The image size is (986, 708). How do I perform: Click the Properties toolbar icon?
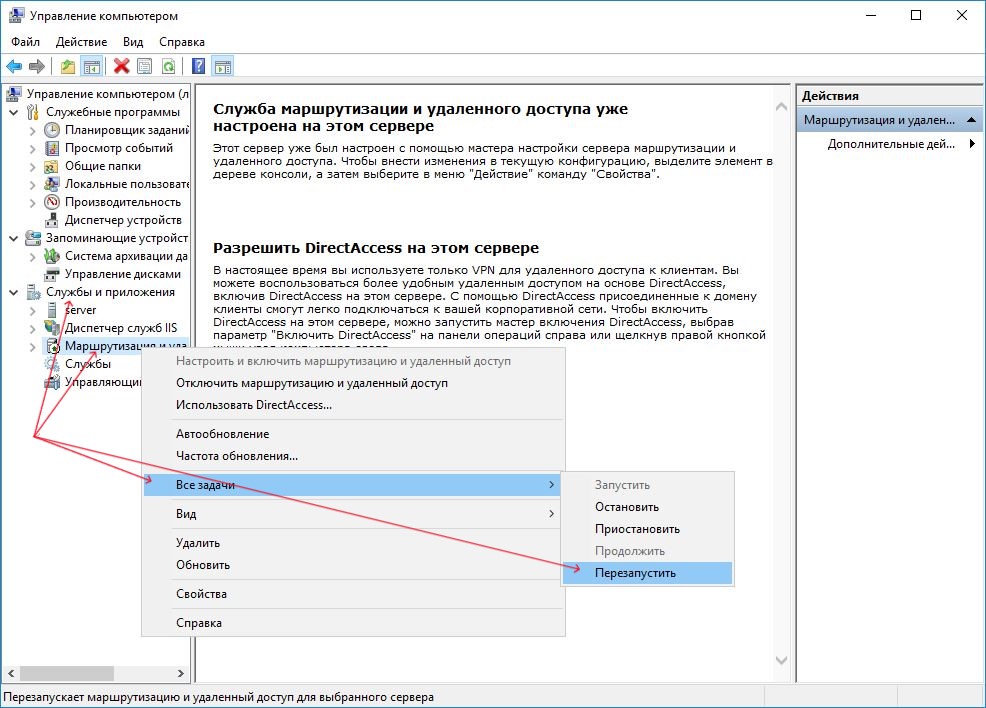tap(145, 66)
